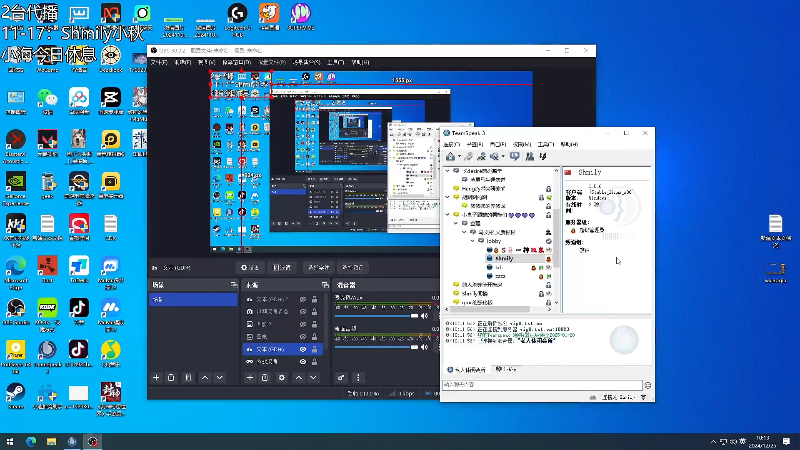Show hidden system tray icons chevron

point(713,441)
